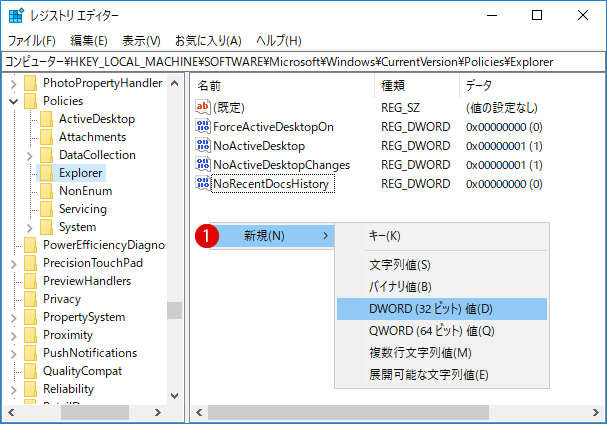Click the NonEnum folder icon
The height and width of the screenshot is (424, 607).
point(46,191)
